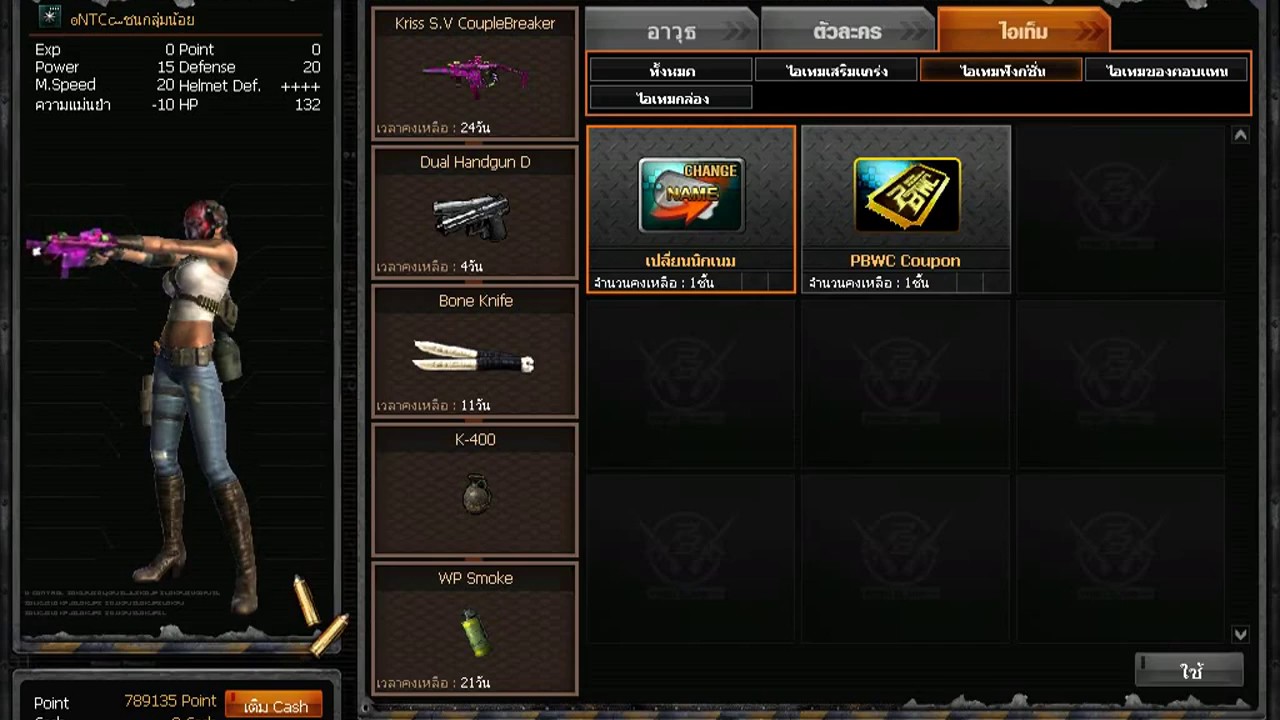Click the inventory scroll up arrow
Viewport: 1280px width, 720px height.
[x=1240, y=135]
